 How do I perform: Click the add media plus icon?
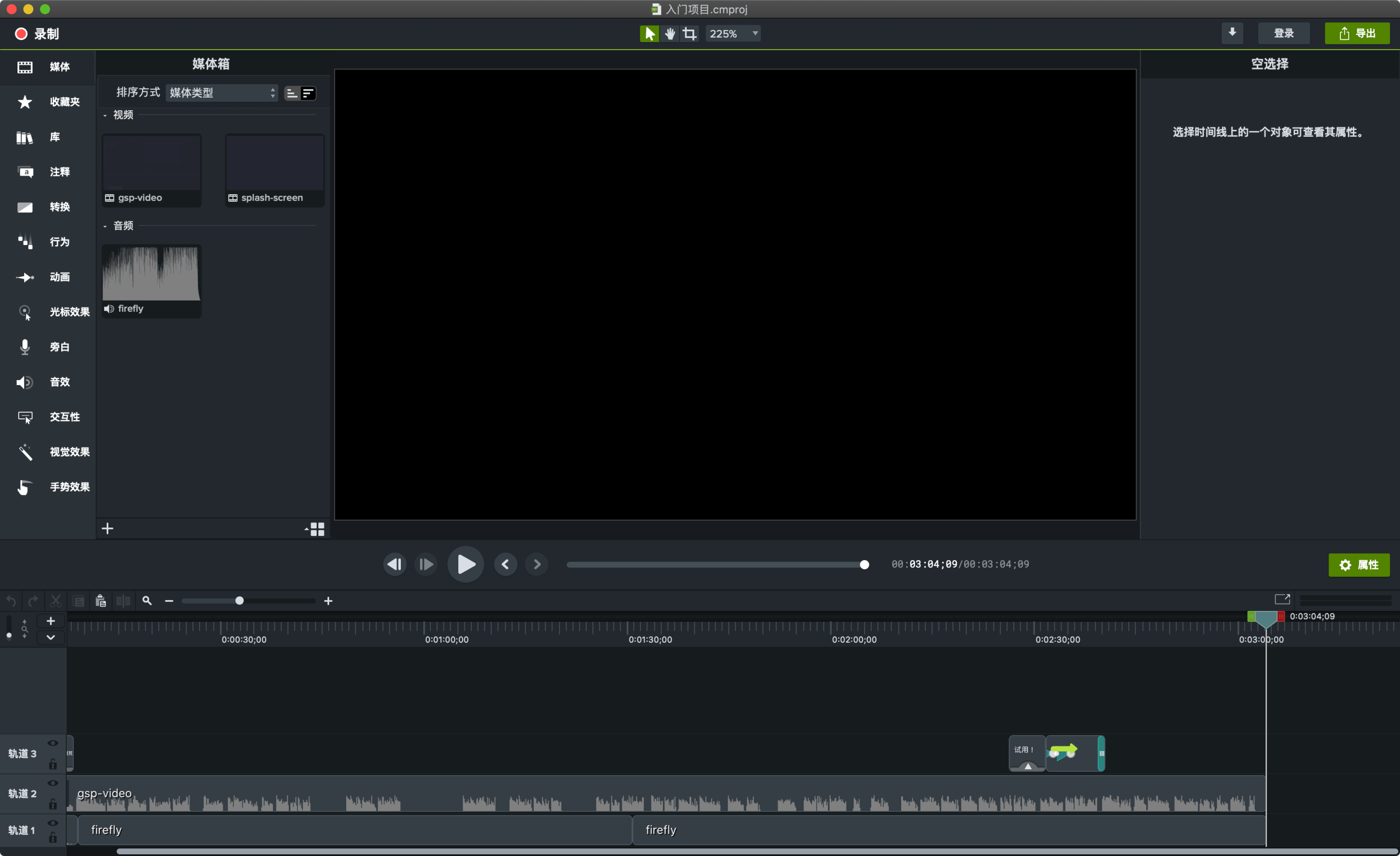coord(107,528)
